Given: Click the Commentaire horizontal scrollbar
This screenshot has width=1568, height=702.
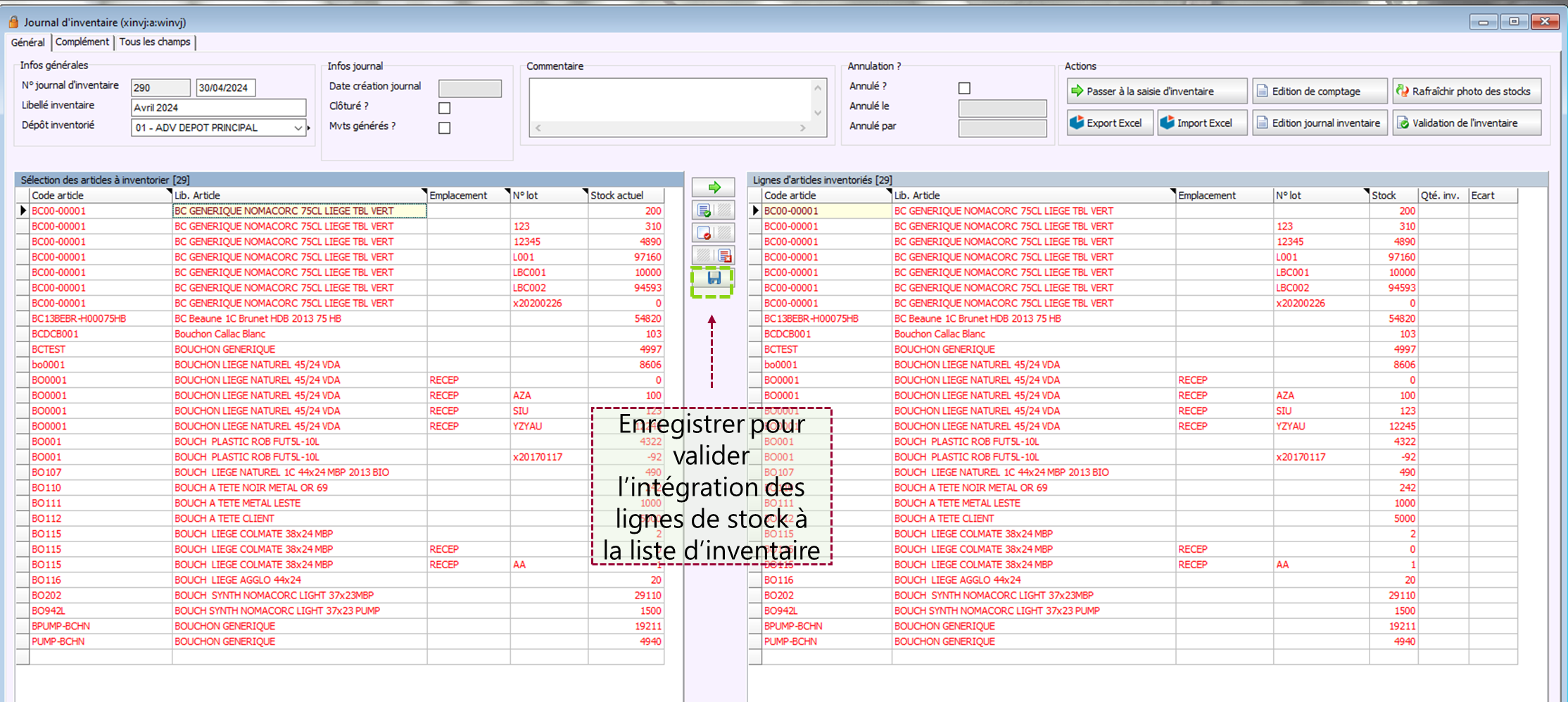Looking at the screenshot, I should [x=670, y=128].
